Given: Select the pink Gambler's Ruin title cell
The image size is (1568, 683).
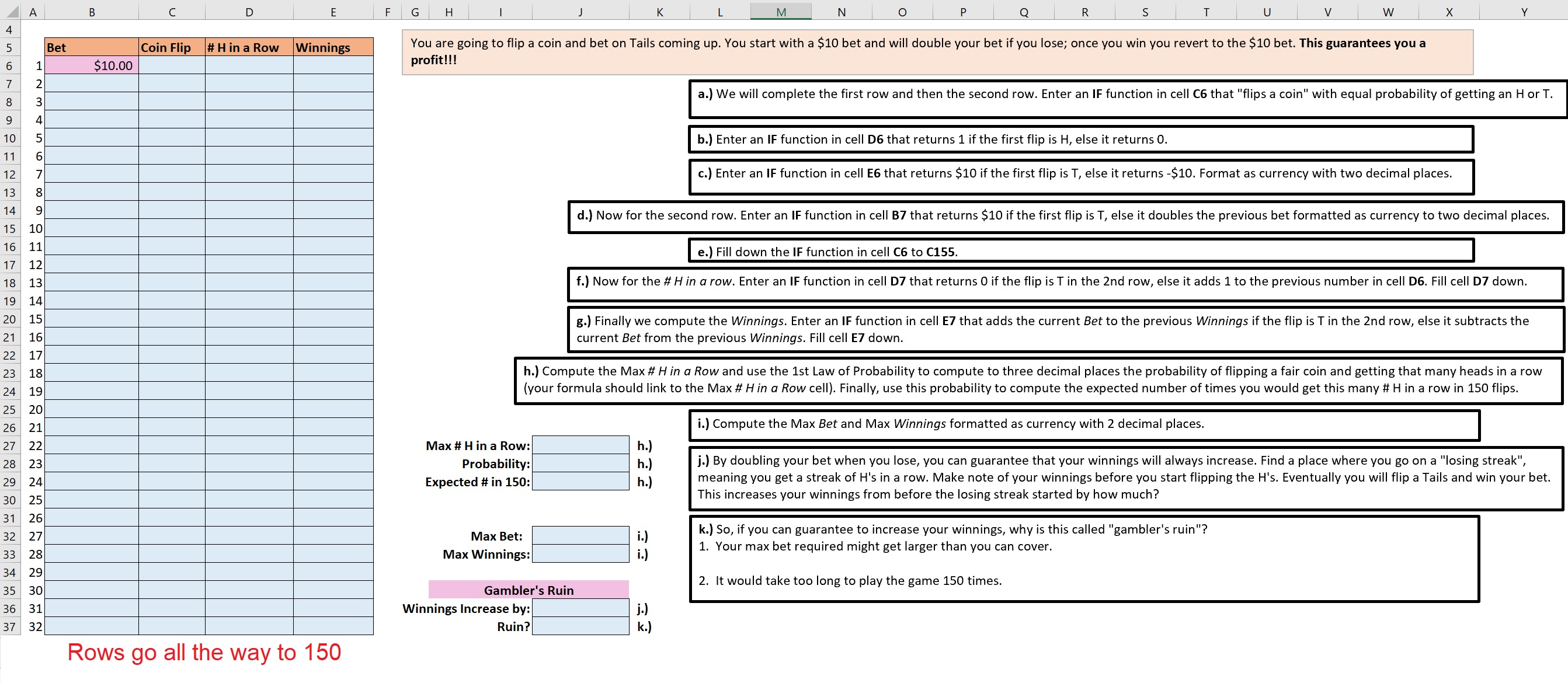Looking at the screenshot, I should click(x=529, y=590).
